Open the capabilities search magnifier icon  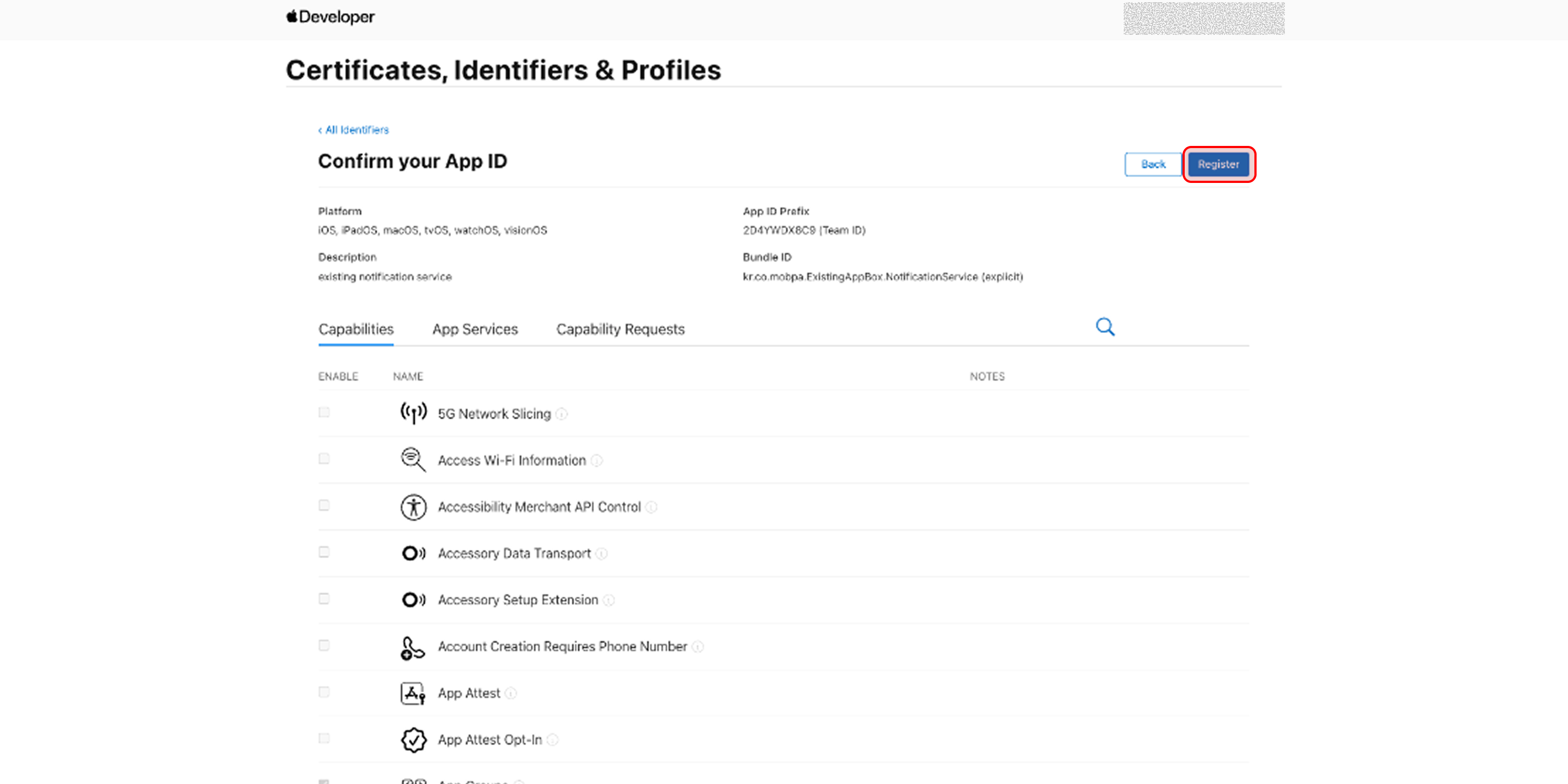(x=1105, y=327)
